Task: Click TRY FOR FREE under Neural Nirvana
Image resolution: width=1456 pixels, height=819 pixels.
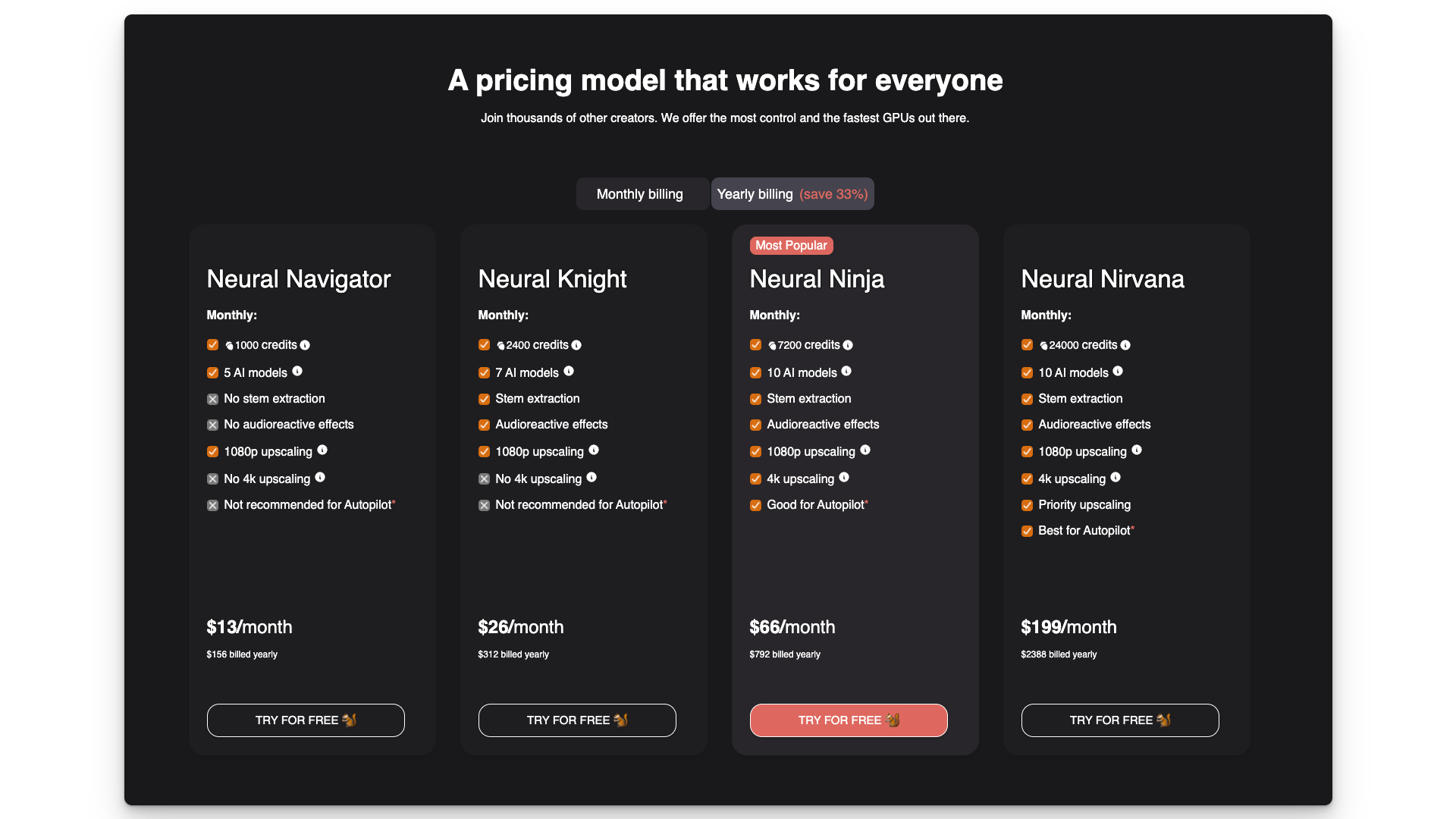Action: pos(1120,720)
